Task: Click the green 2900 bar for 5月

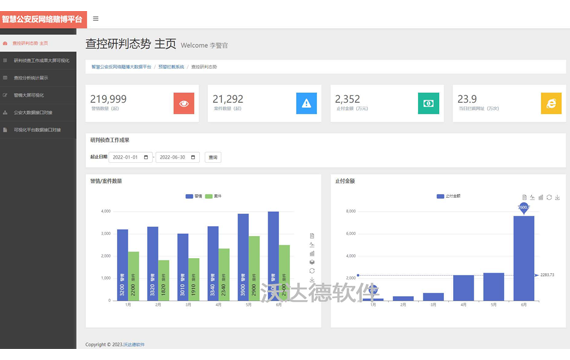Action: click(254, 269)
